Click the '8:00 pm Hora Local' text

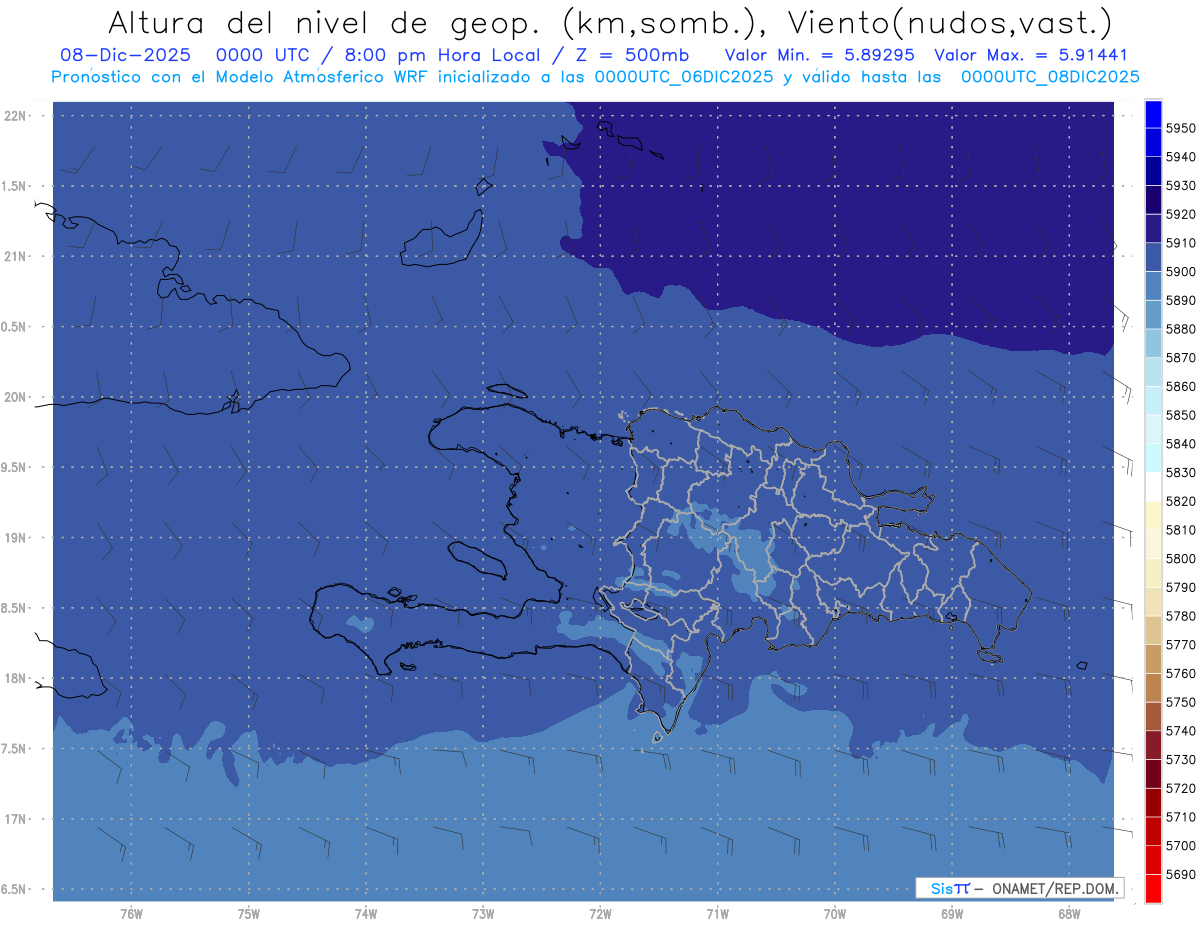pyautogui.click(x=441, y=55)
